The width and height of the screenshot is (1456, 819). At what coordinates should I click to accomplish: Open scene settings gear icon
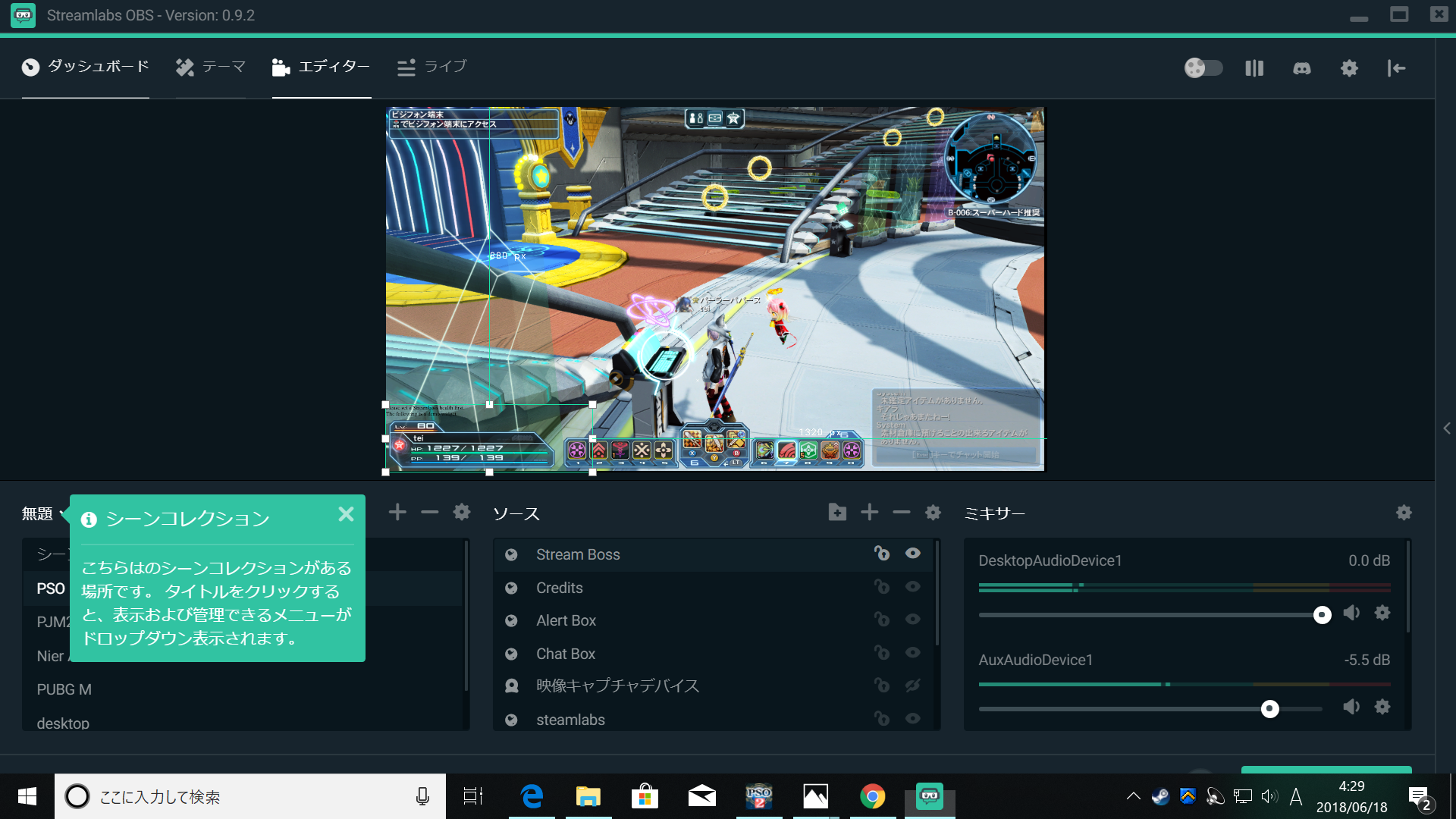462,513
